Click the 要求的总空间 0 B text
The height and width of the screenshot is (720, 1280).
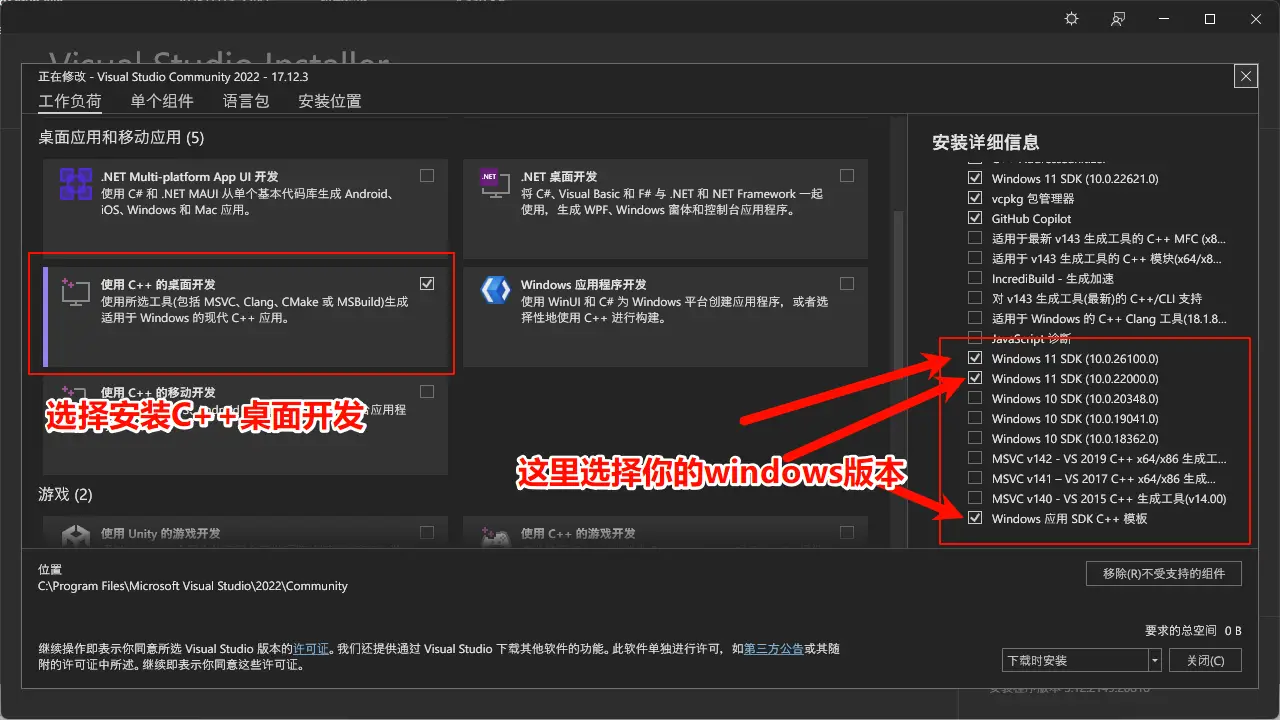1193,630
